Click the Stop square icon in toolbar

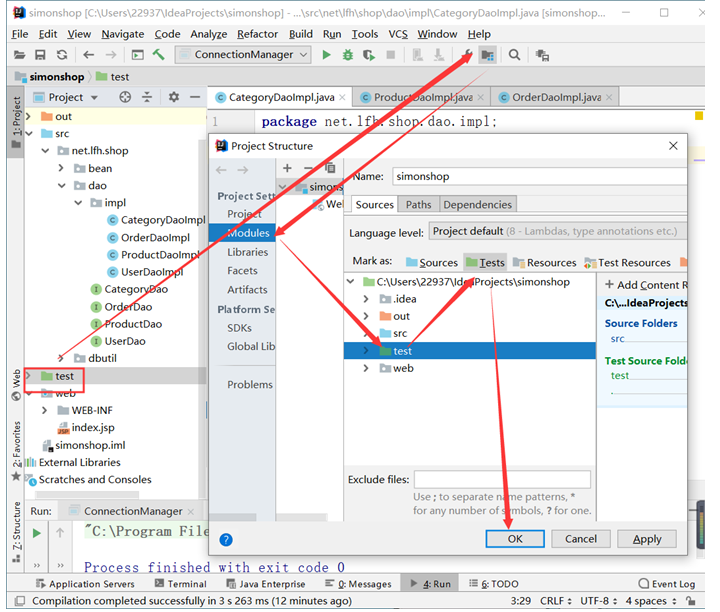[x=391, y=55]
